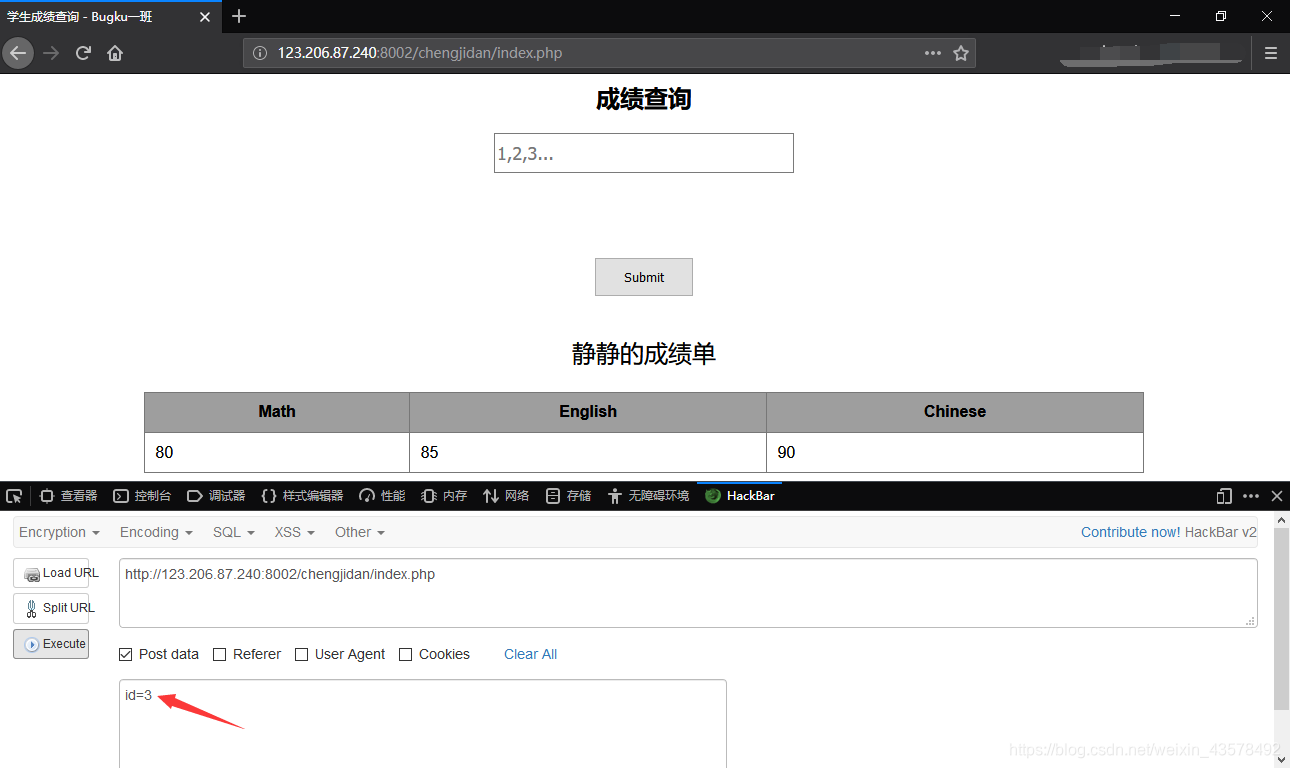Click the Load URL button

coord(51,573)
